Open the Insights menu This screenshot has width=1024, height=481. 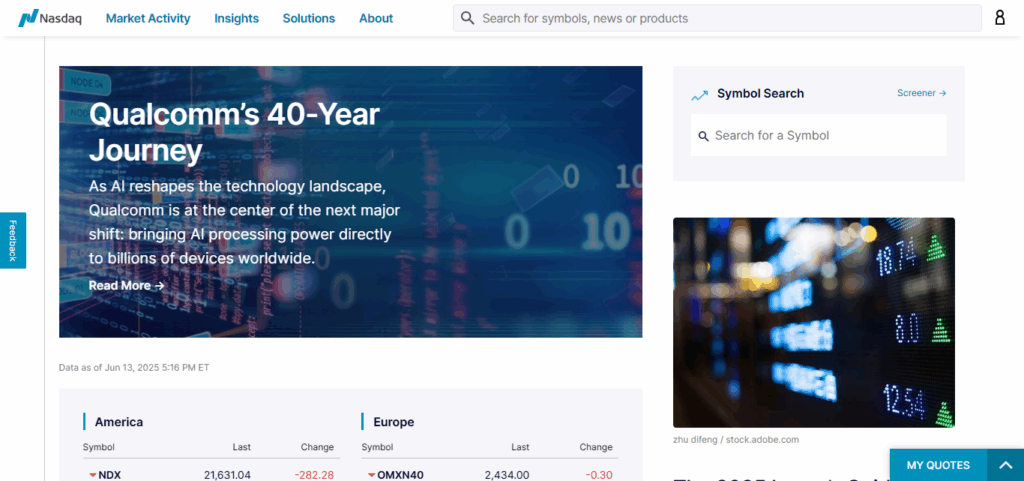pos(236,18)
